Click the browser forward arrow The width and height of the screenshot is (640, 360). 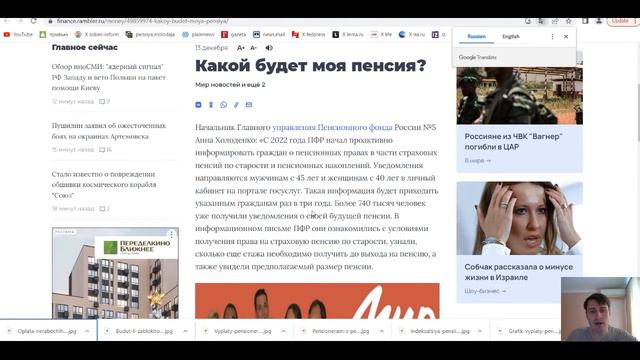[20, 21]
